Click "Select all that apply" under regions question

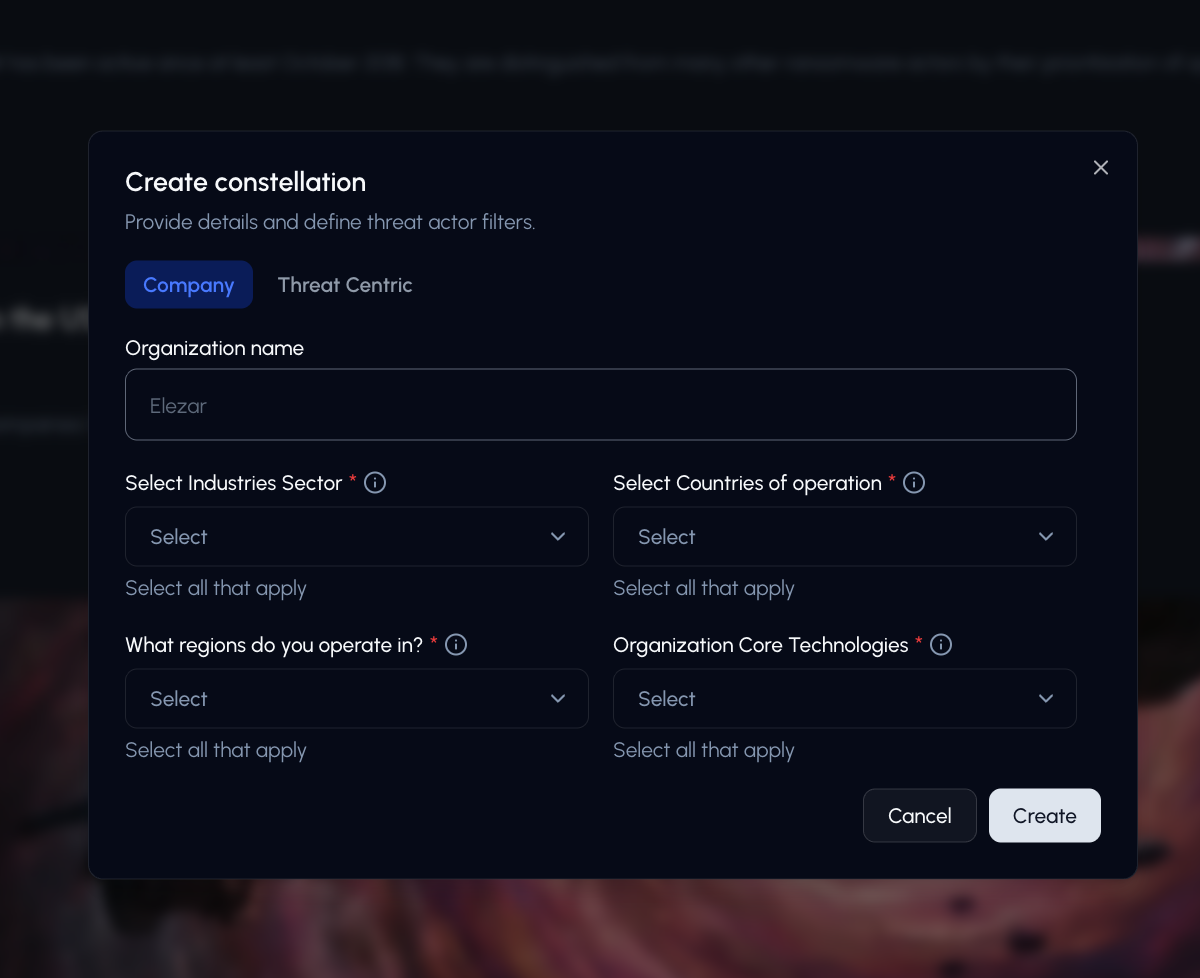click(x=216, y=750)
